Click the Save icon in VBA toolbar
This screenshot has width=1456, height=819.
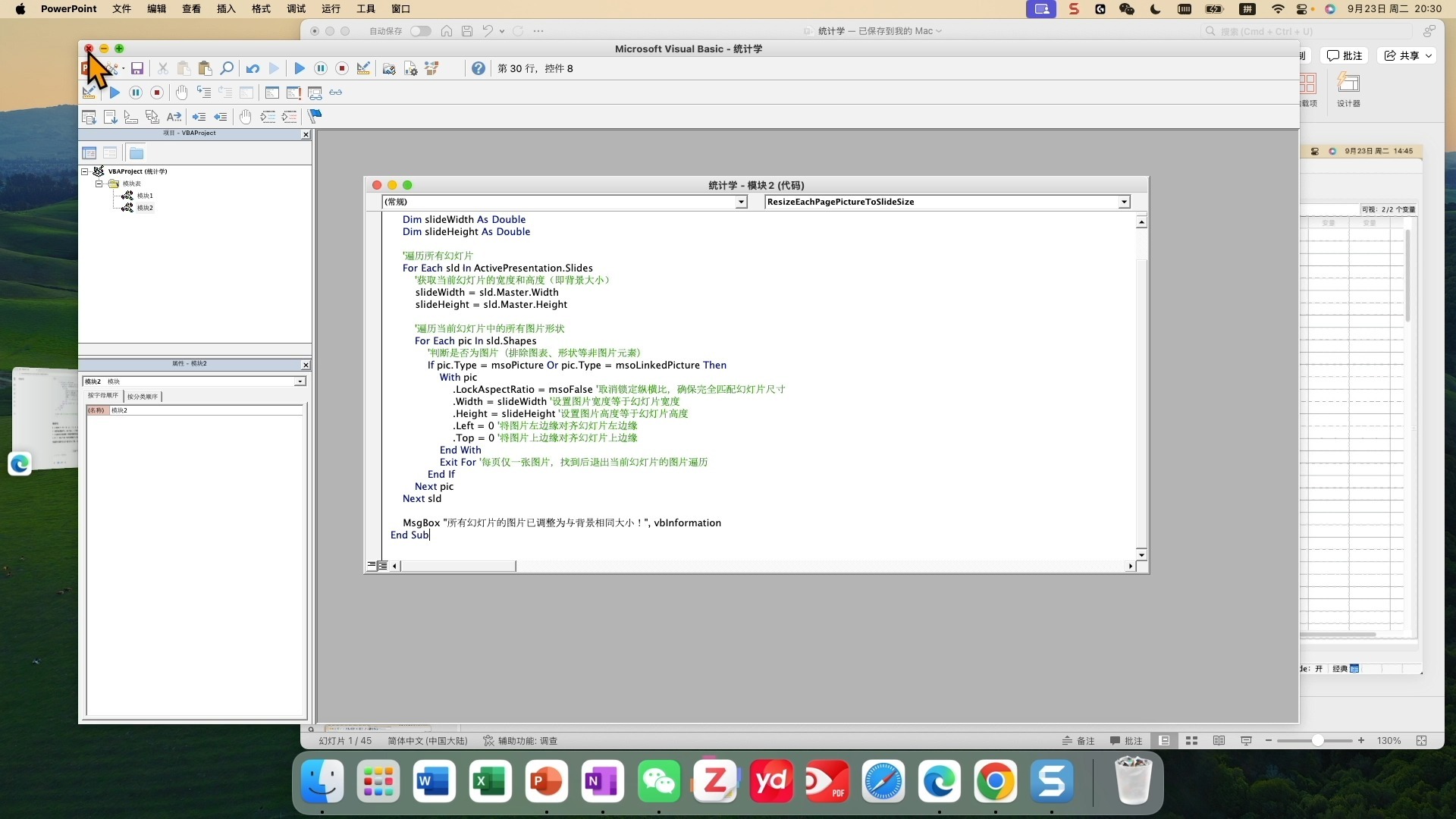[137, 69]
